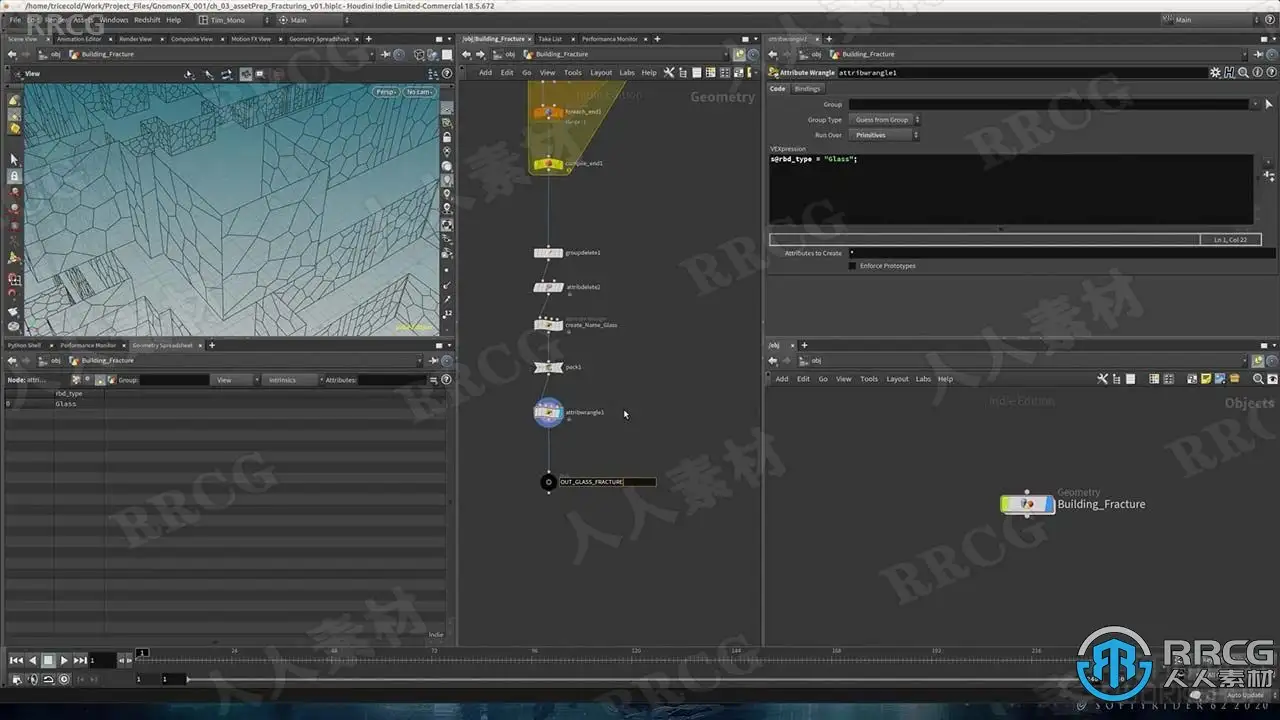Image resolution: width=1280 pixels, height=720 pixels.
Task: Open the Persp viewport camera dropdown
Action: [x=386, y=92]
